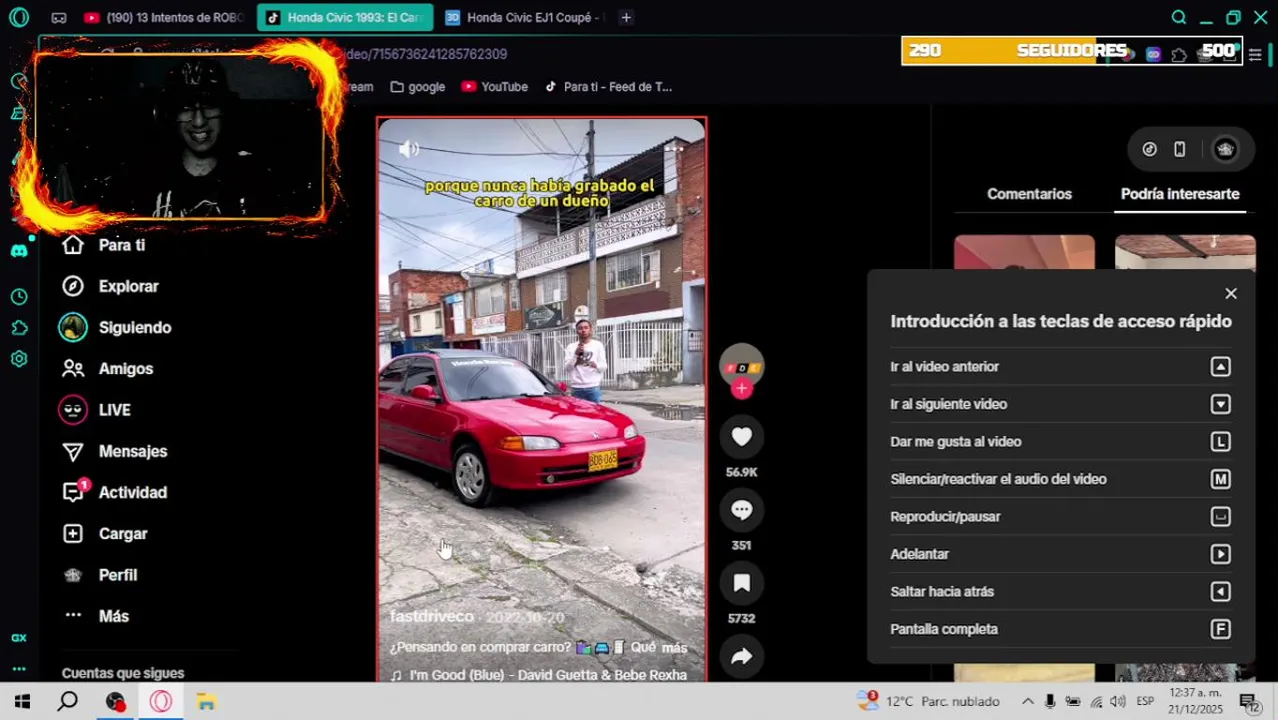Close the keyboard shortcuts popup
Screen dimensions: 1278x720
pos(1231,294)
